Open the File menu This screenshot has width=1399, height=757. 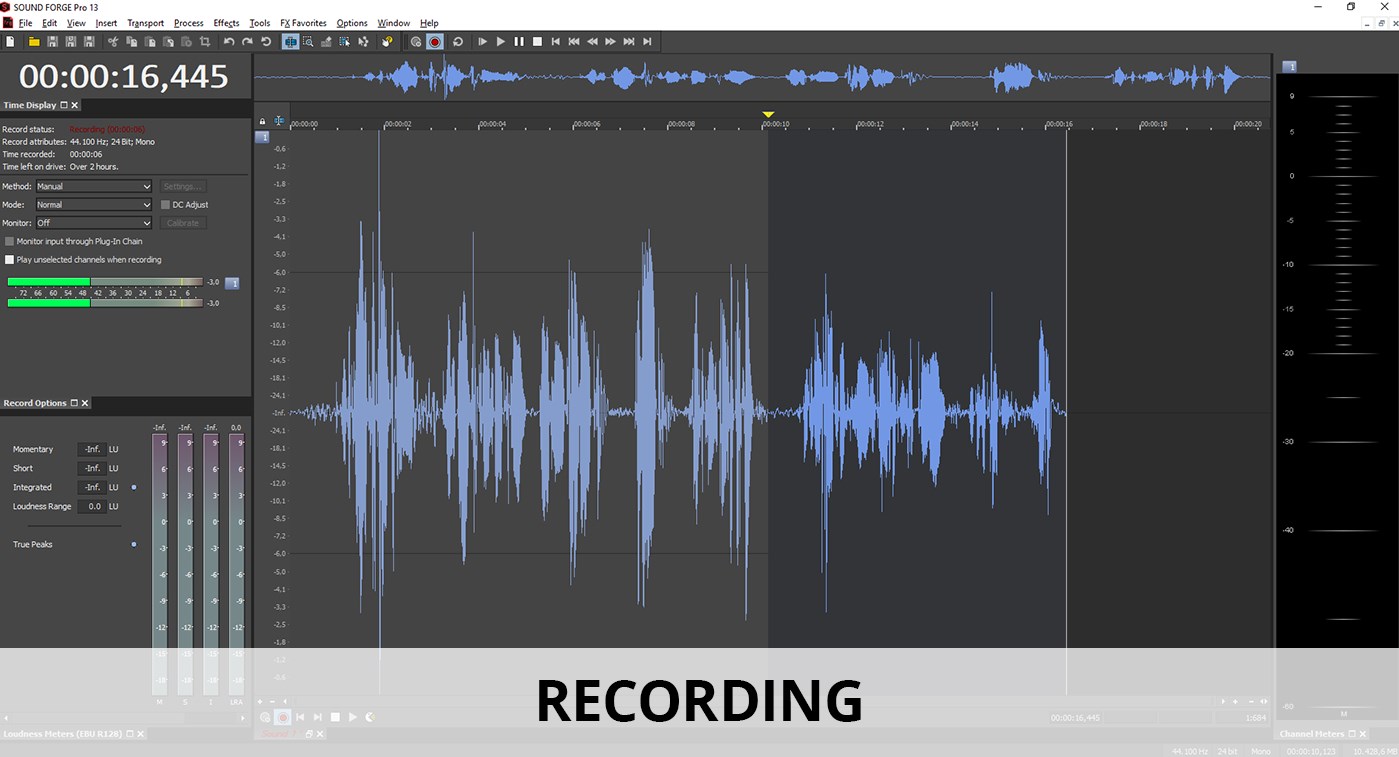tap(25, 23)
